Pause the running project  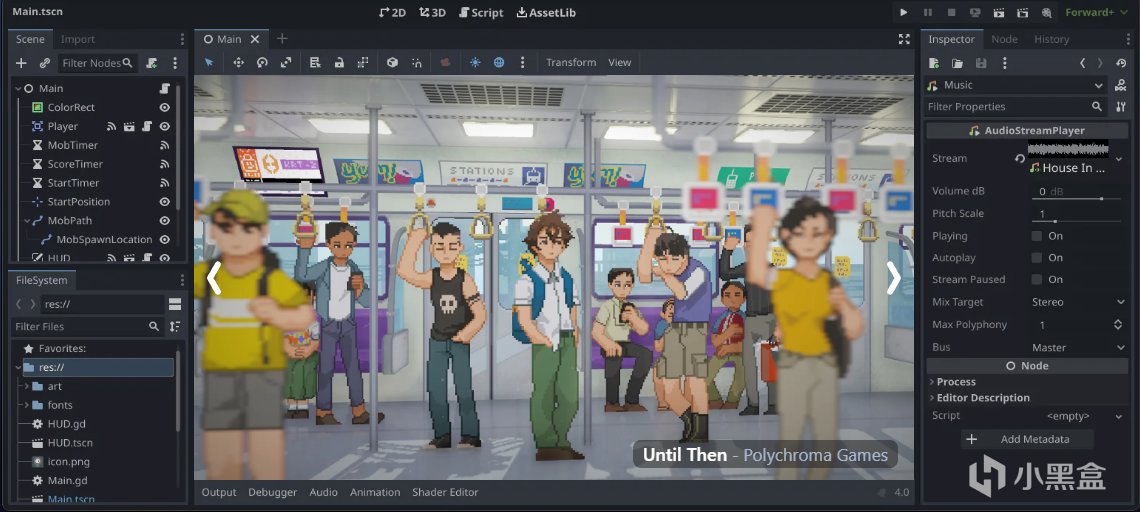click(928, 12)
